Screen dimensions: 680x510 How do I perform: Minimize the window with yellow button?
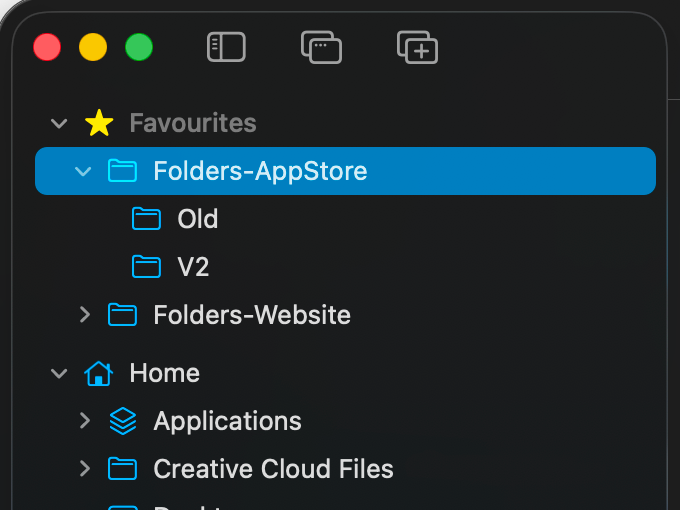(93, 47)
